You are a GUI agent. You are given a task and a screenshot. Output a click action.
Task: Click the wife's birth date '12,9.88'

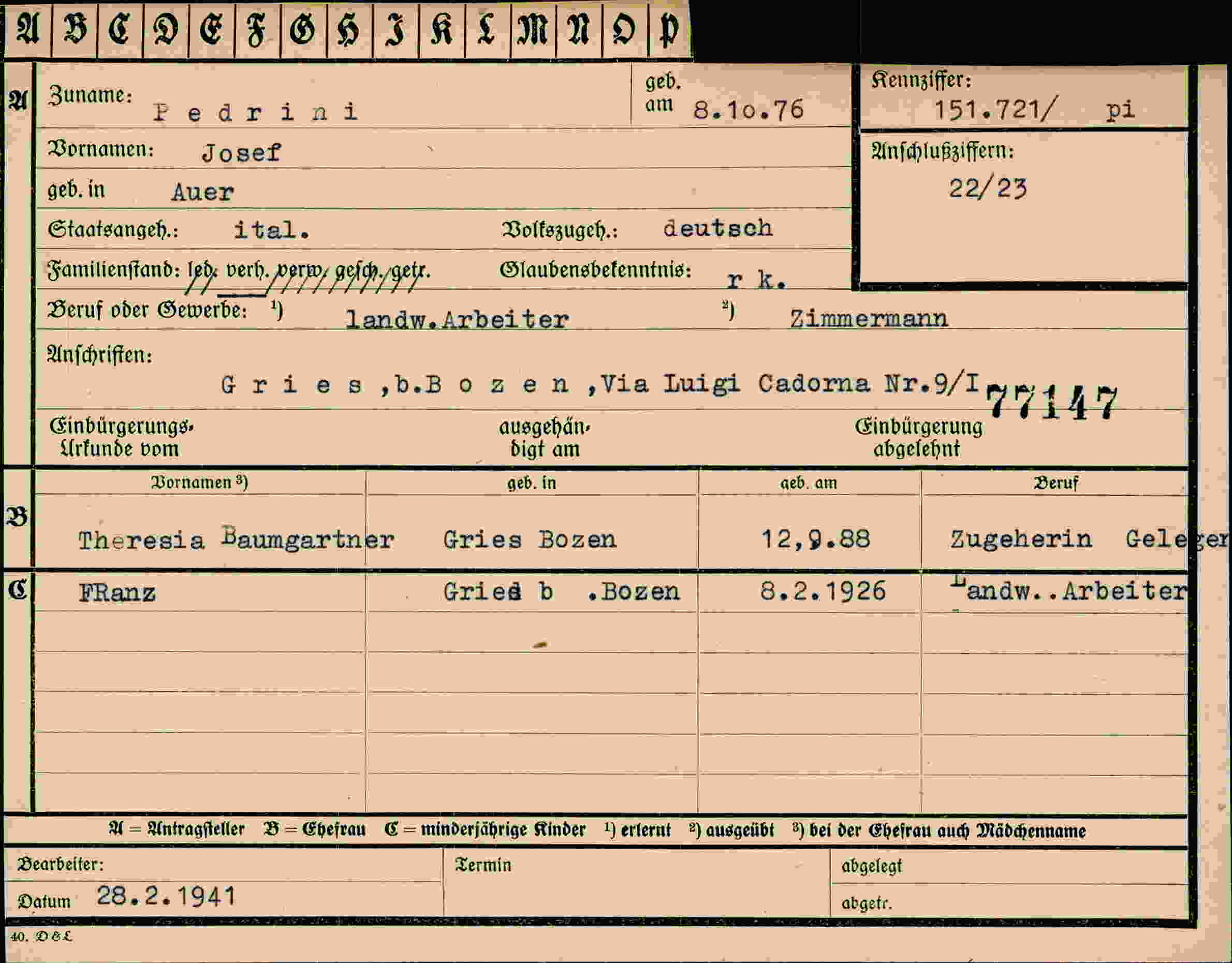pos(816,539)
